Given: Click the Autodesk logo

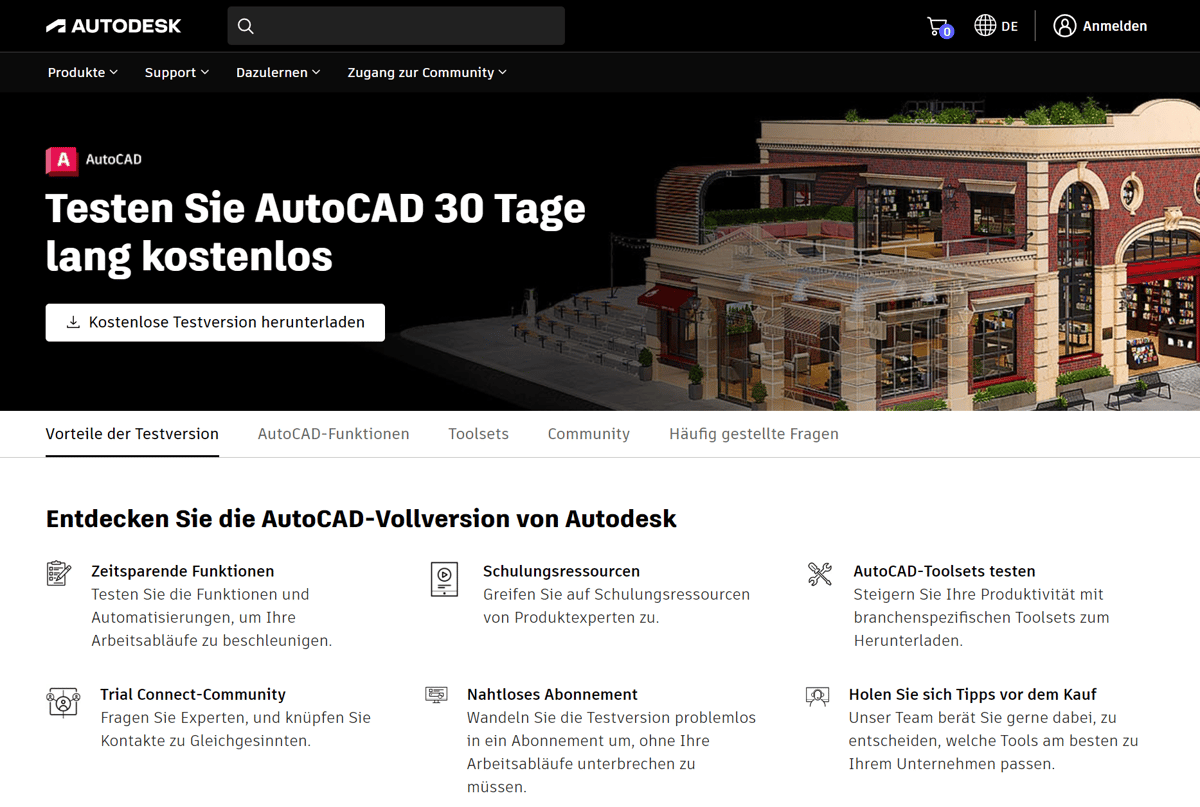Looking at the screenshot, I should click(113, 26).
